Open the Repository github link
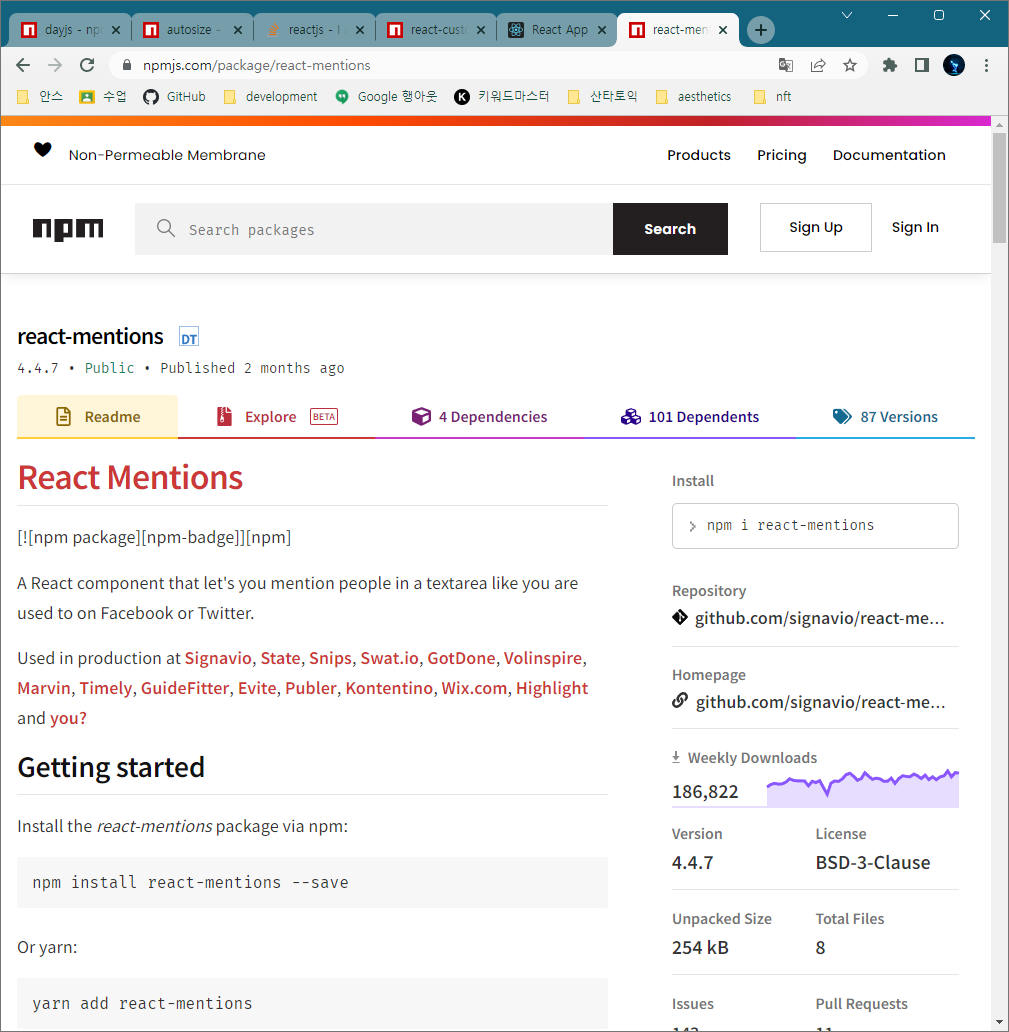Viewport: 1009px width, 1032px height. [819, 618]
